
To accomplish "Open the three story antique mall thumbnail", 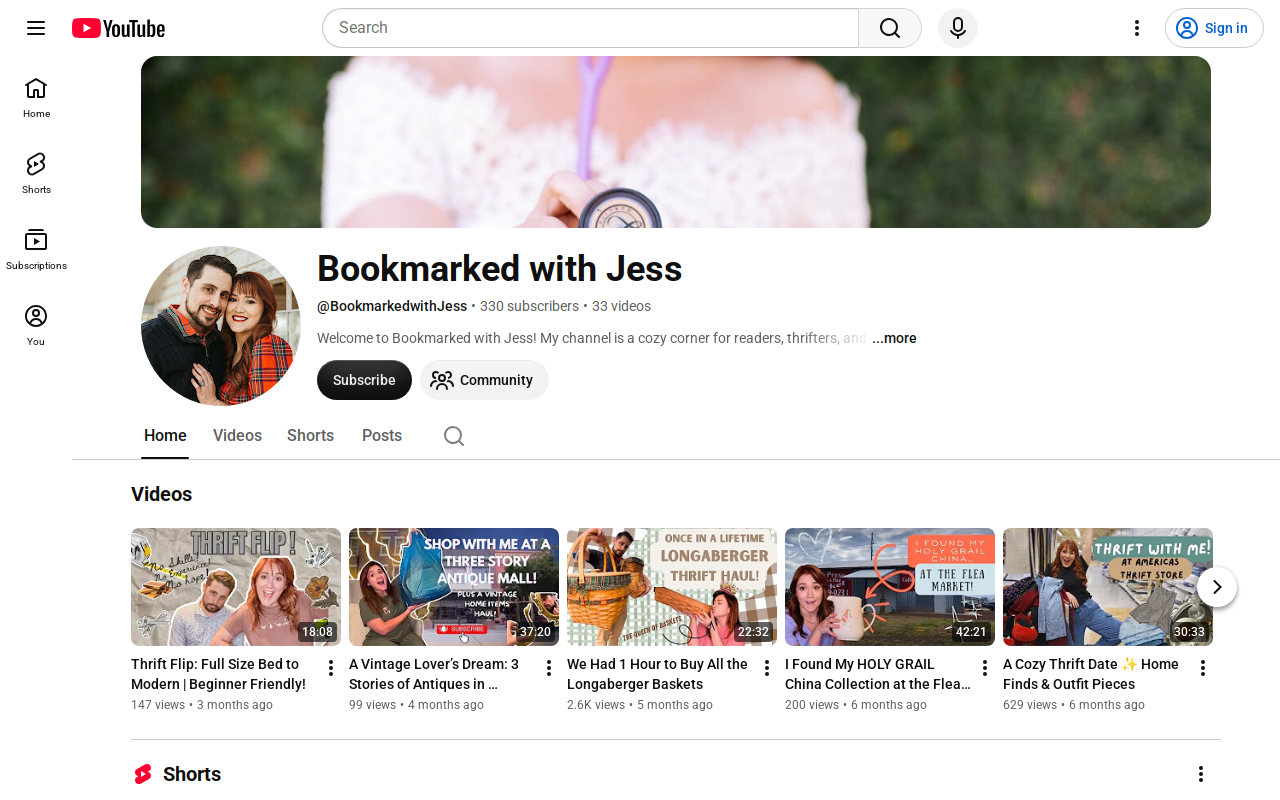I will click(x=454, y=587).
